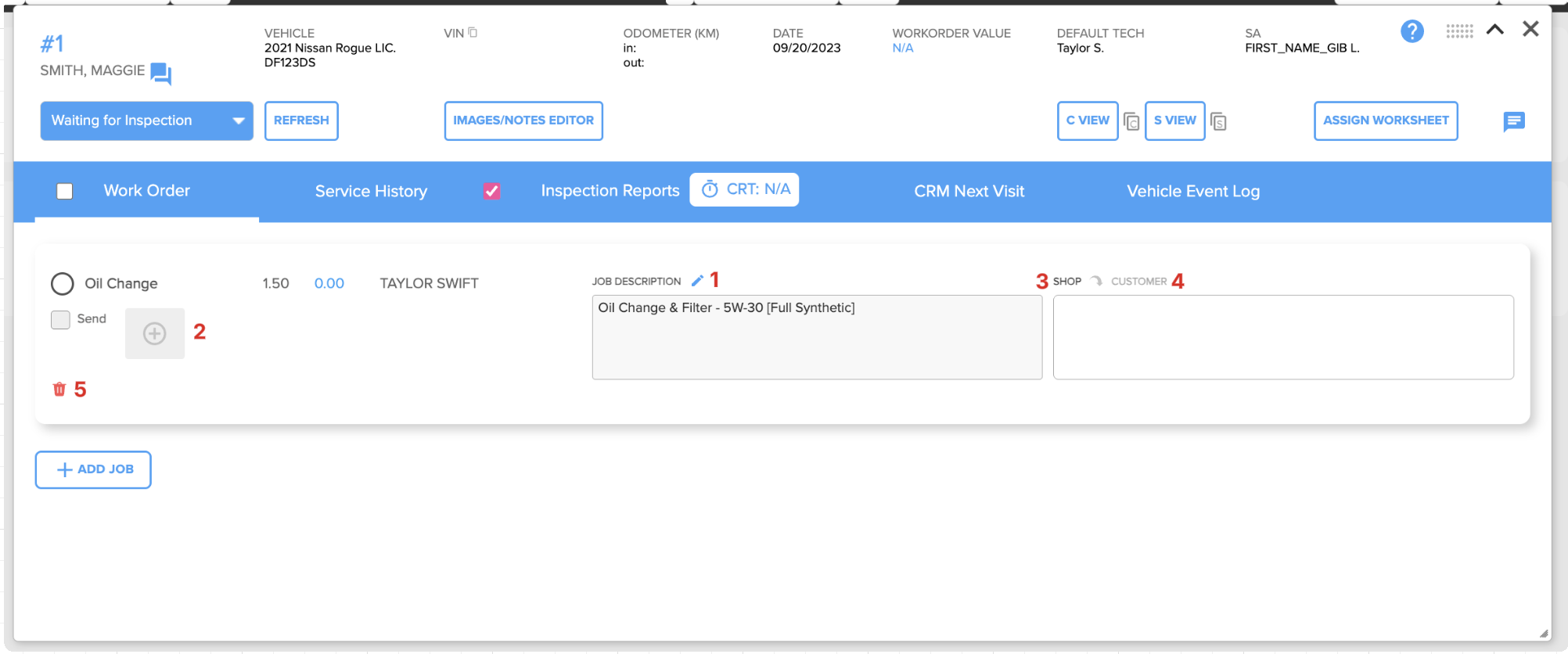Viewport: 1568px width, 654px height.
Task: Click into the Customer notes text box
Action: point(1283,337)
